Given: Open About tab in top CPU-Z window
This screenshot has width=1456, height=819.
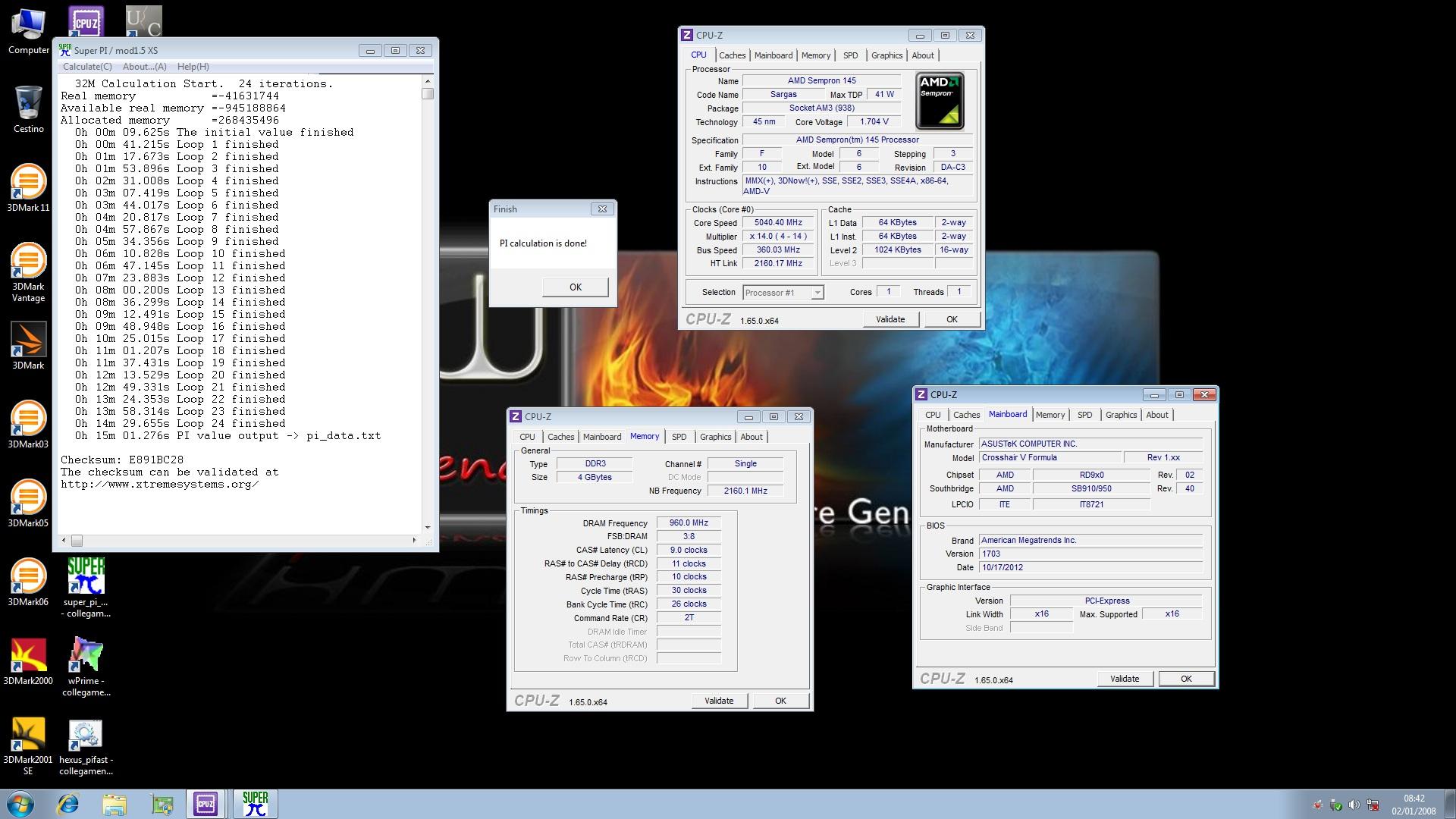Looking at the screenshot, I should tap(923, 55).
